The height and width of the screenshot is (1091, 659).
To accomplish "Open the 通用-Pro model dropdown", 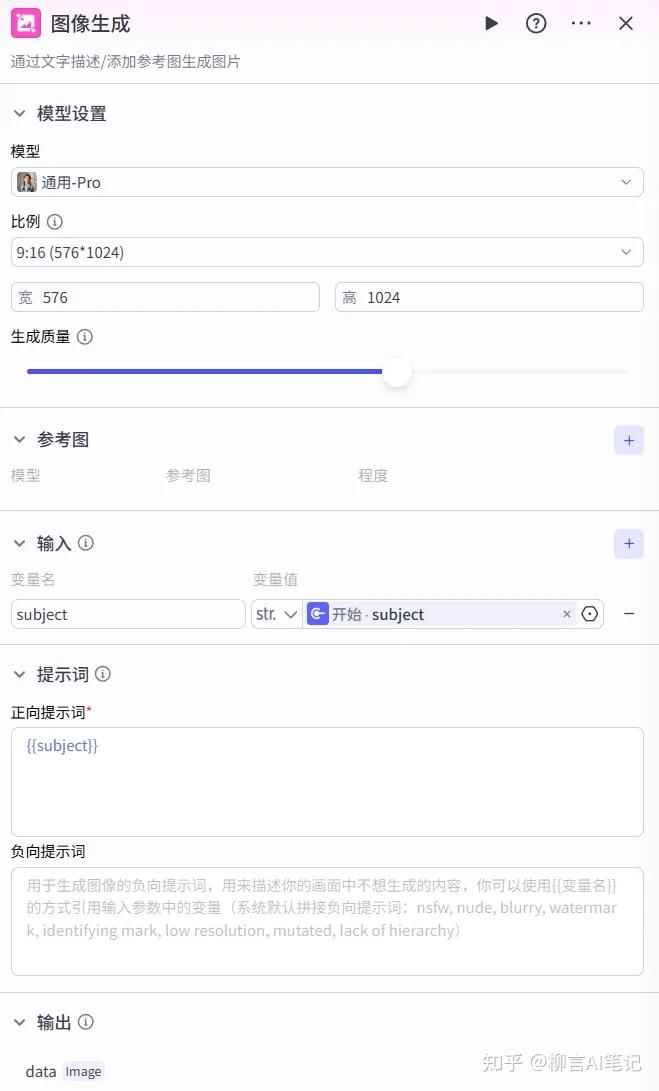I will click(327, 182).
